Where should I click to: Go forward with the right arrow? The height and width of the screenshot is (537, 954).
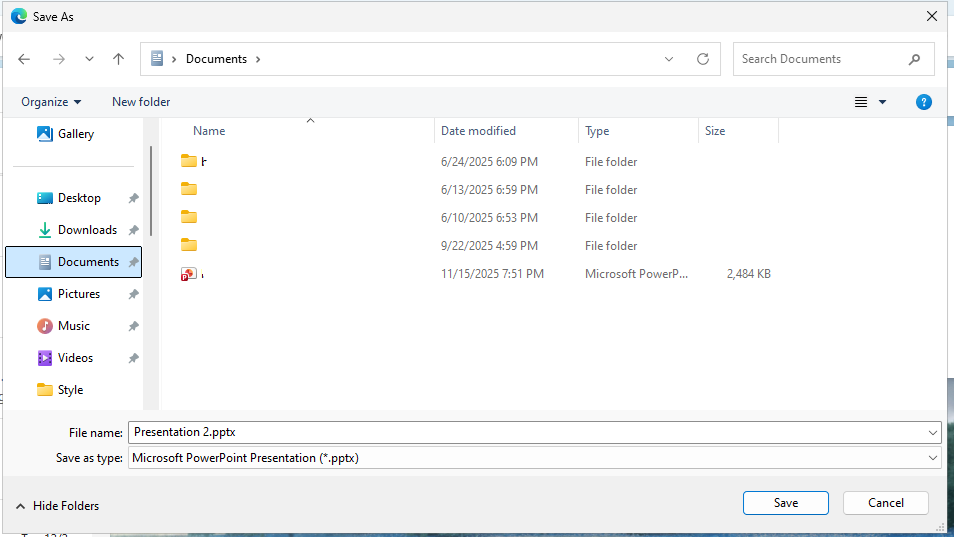point(59,59)
